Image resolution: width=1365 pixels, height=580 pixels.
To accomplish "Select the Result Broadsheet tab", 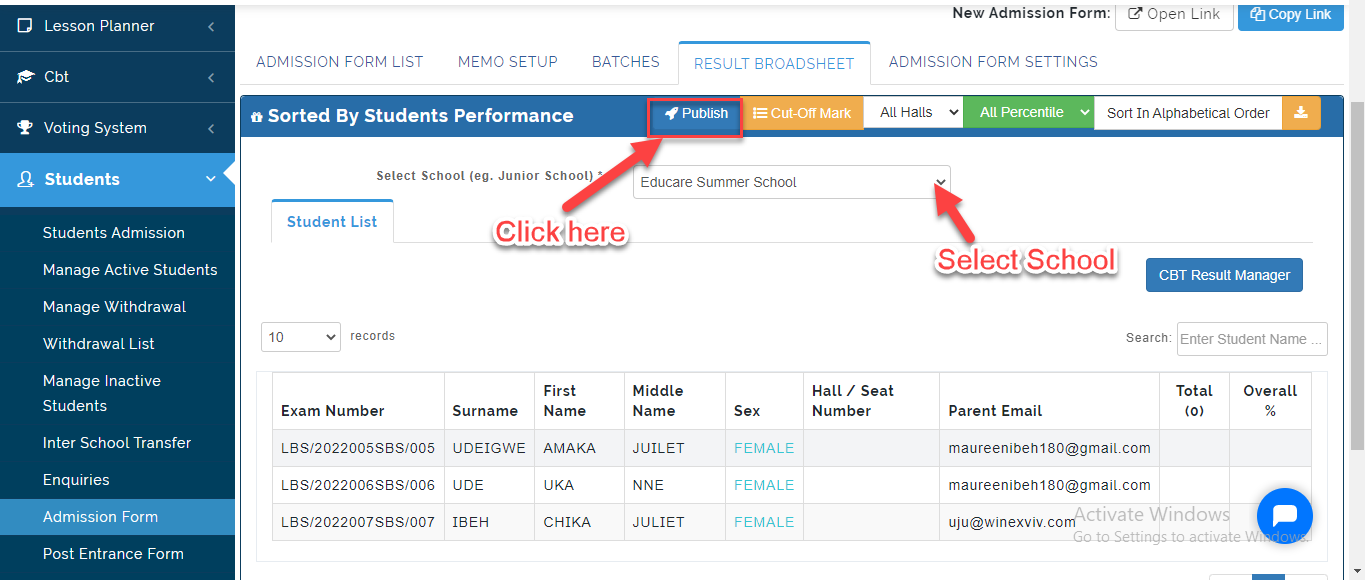I will (x=774, y=63).
